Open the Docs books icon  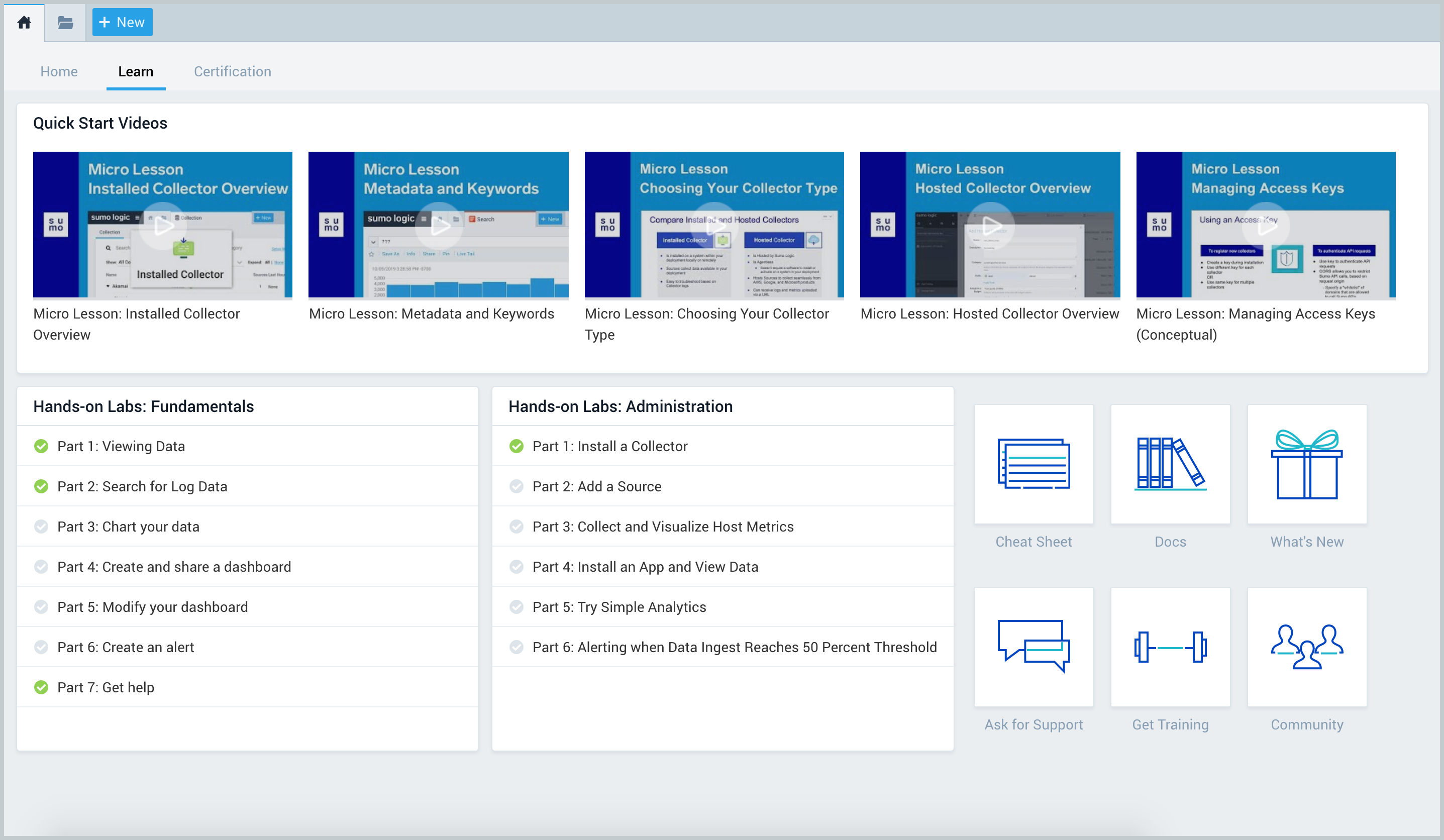[1170, 464]
